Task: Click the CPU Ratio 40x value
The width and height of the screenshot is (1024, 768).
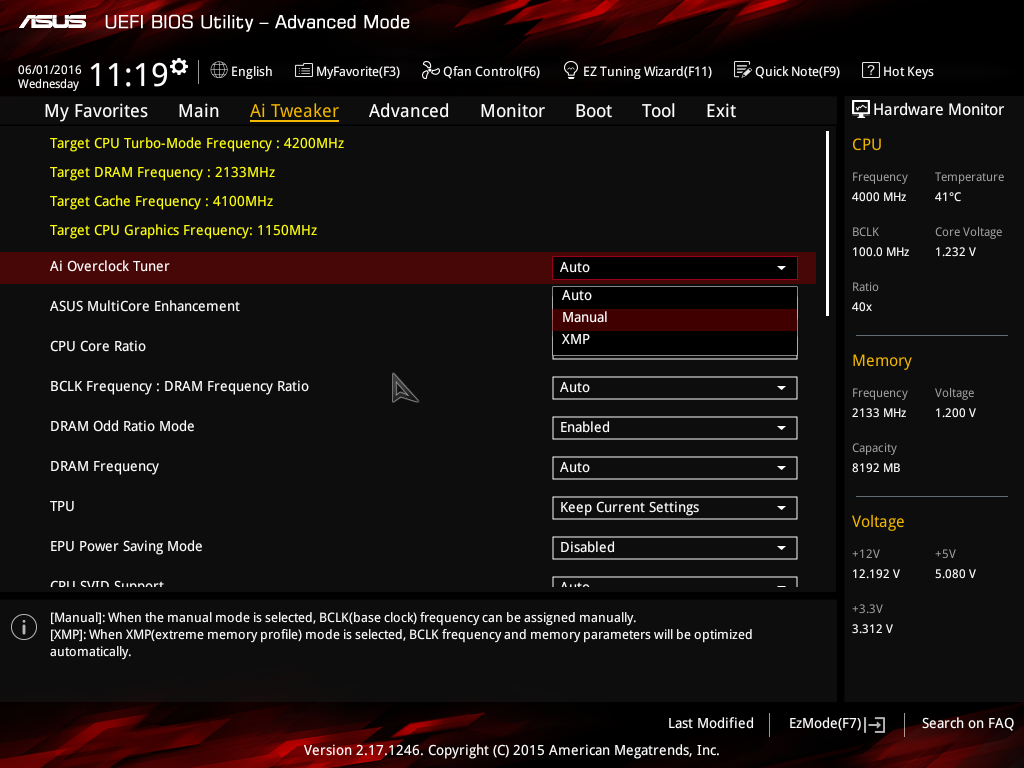Action: point(861,306)
